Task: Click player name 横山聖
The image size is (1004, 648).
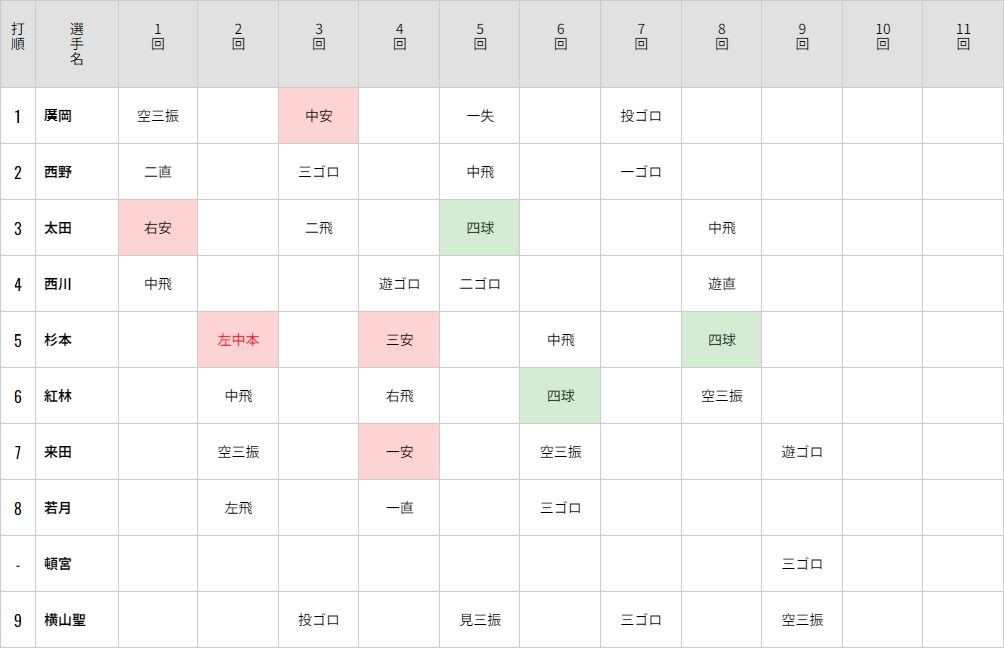Action: 65,620
